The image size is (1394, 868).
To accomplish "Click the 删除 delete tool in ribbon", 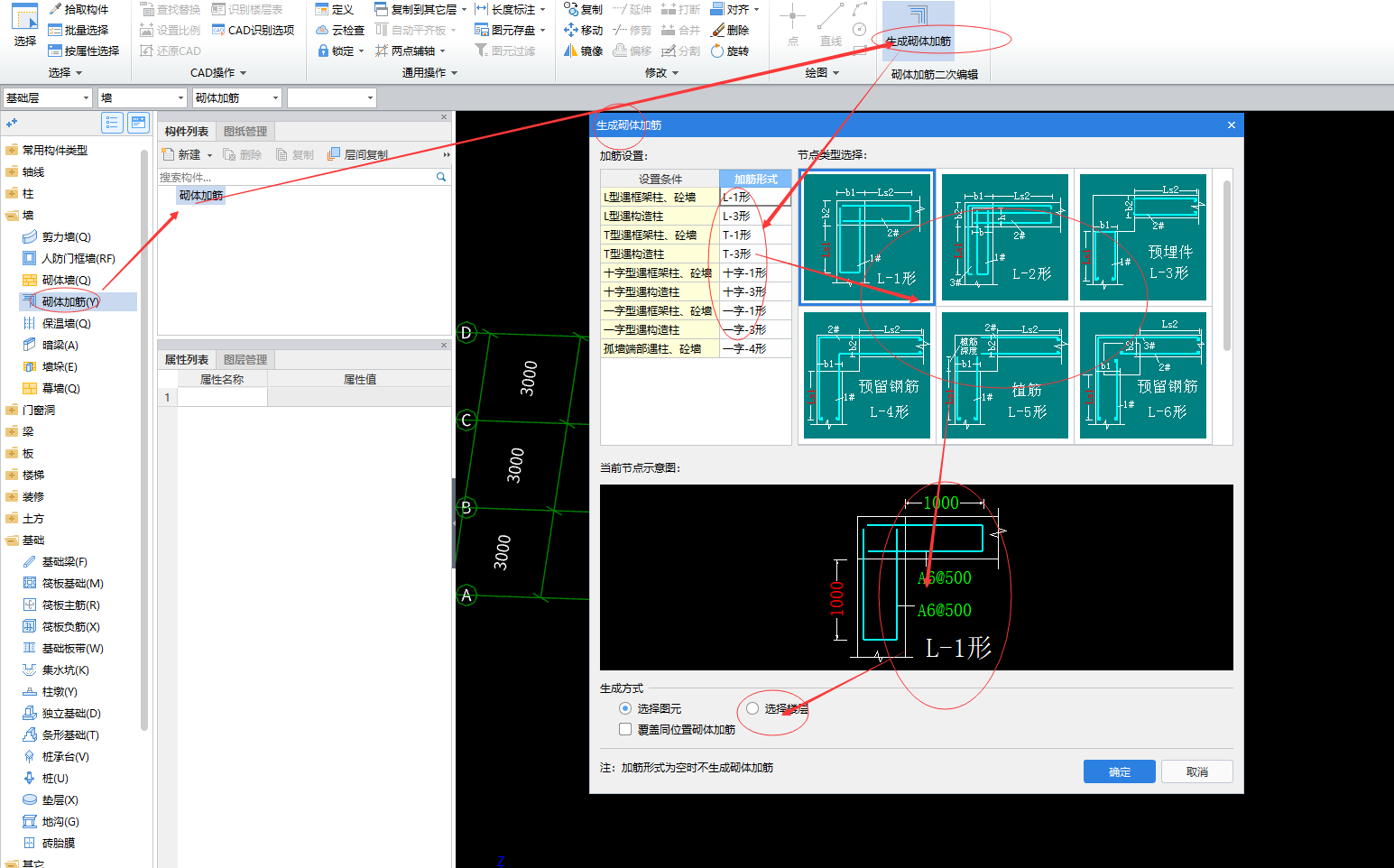I will pos(730,30).
